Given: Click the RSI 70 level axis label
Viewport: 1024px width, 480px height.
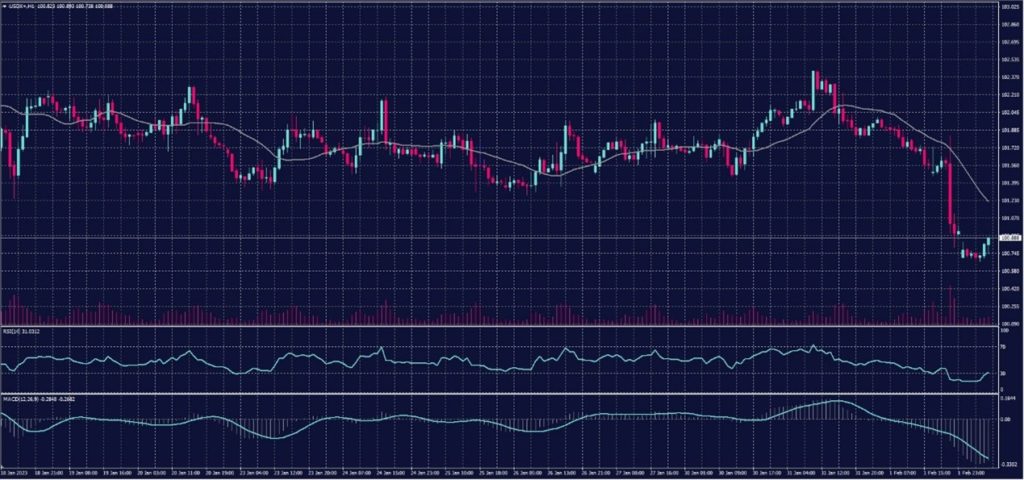Looking at the screenshot, I should [x=1002, y=346].
